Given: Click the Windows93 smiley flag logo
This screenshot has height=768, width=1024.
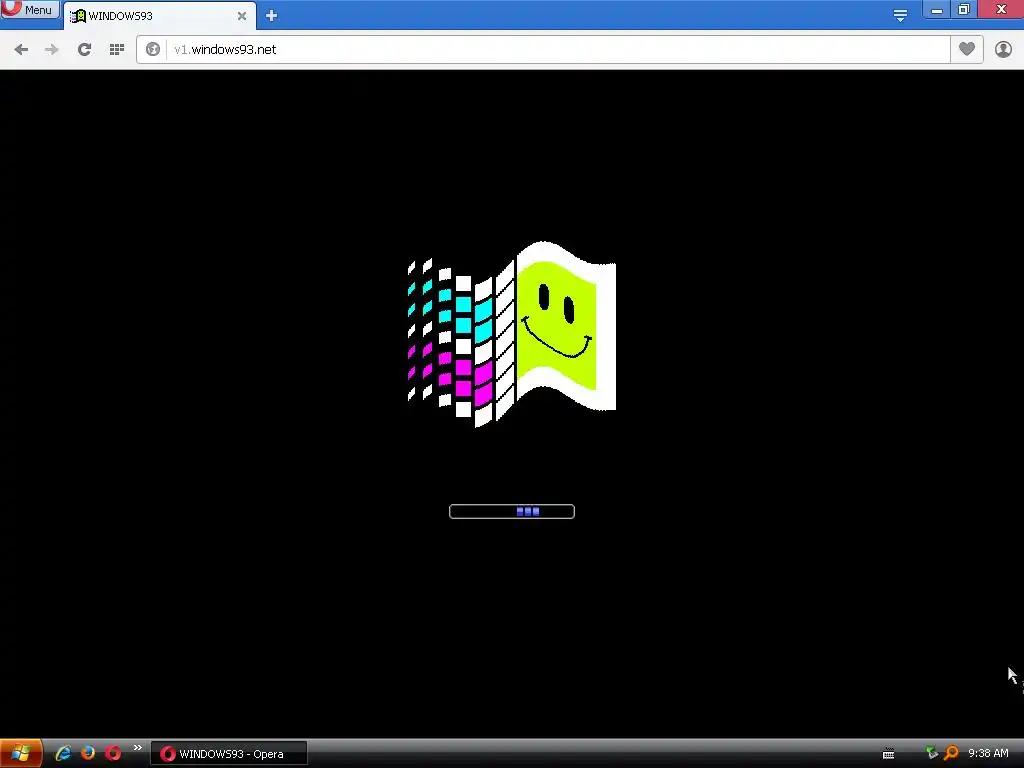Looking at the screenshot, I should point(511,334).
